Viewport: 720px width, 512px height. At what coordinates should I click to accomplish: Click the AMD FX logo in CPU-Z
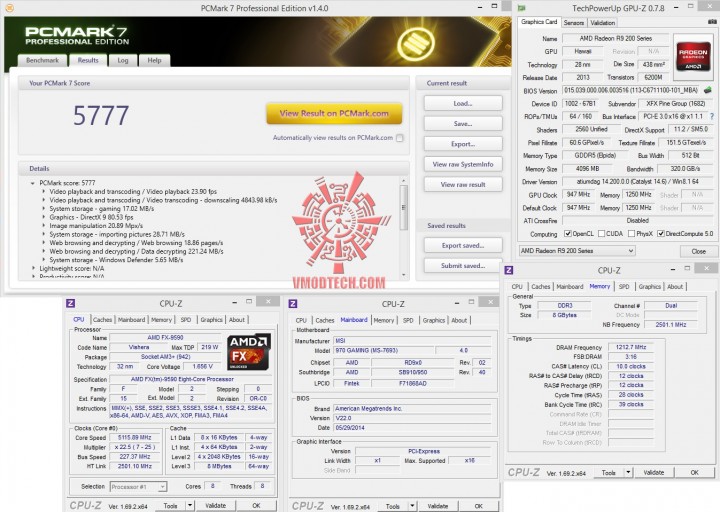click(249, 352)
